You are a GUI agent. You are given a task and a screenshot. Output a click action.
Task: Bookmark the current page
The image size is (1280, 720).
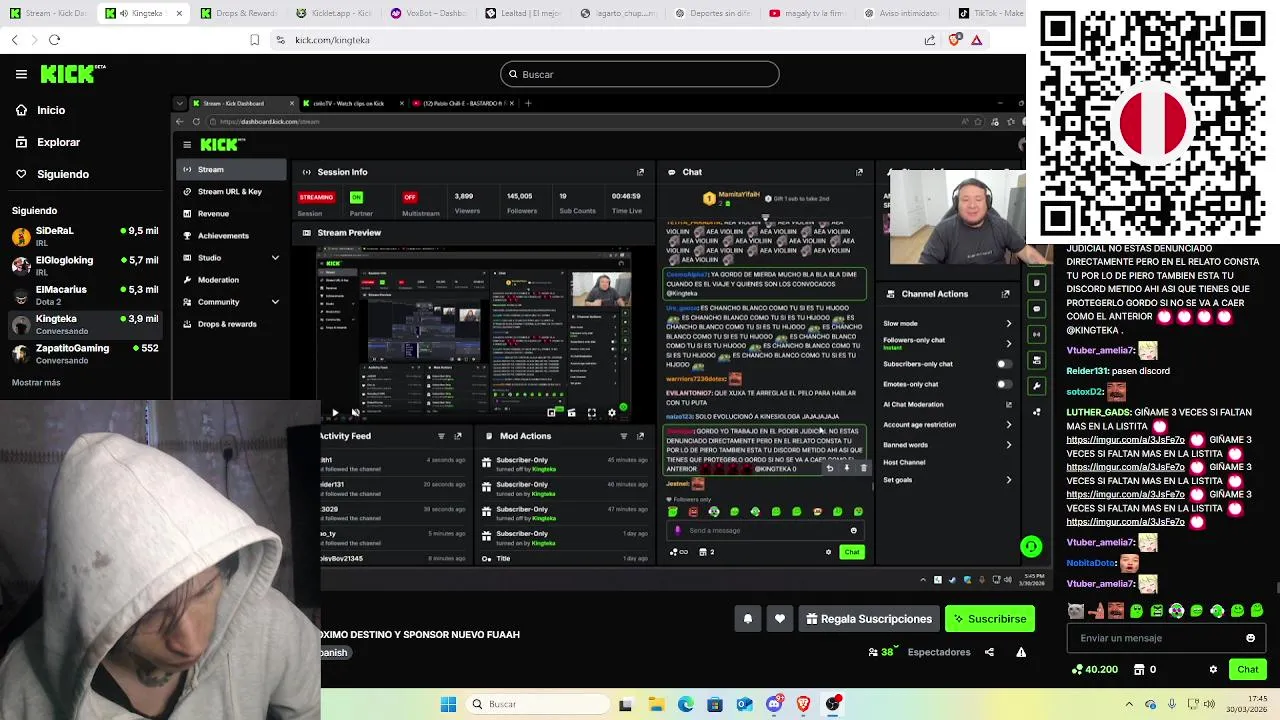(x=254, y=40)
